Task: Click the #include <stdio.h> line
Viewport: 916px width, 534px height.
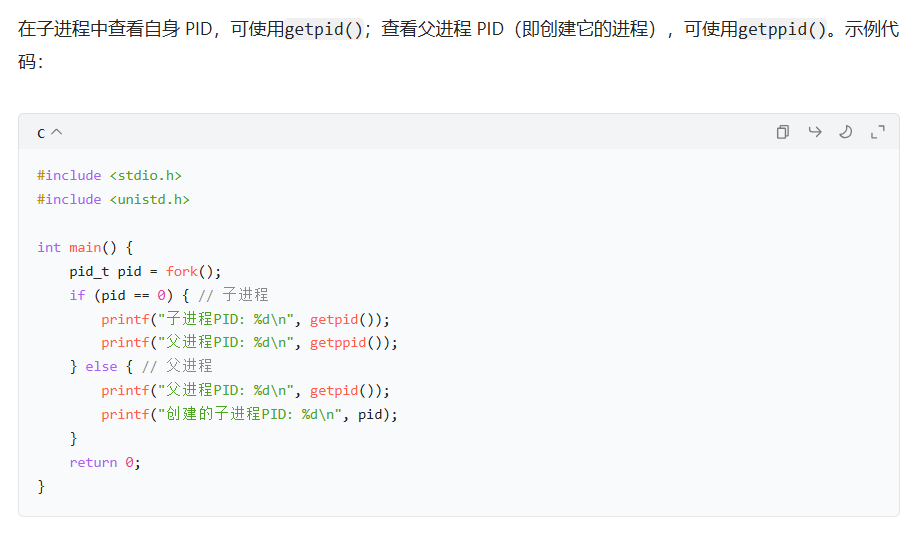Action: [109, 175]
